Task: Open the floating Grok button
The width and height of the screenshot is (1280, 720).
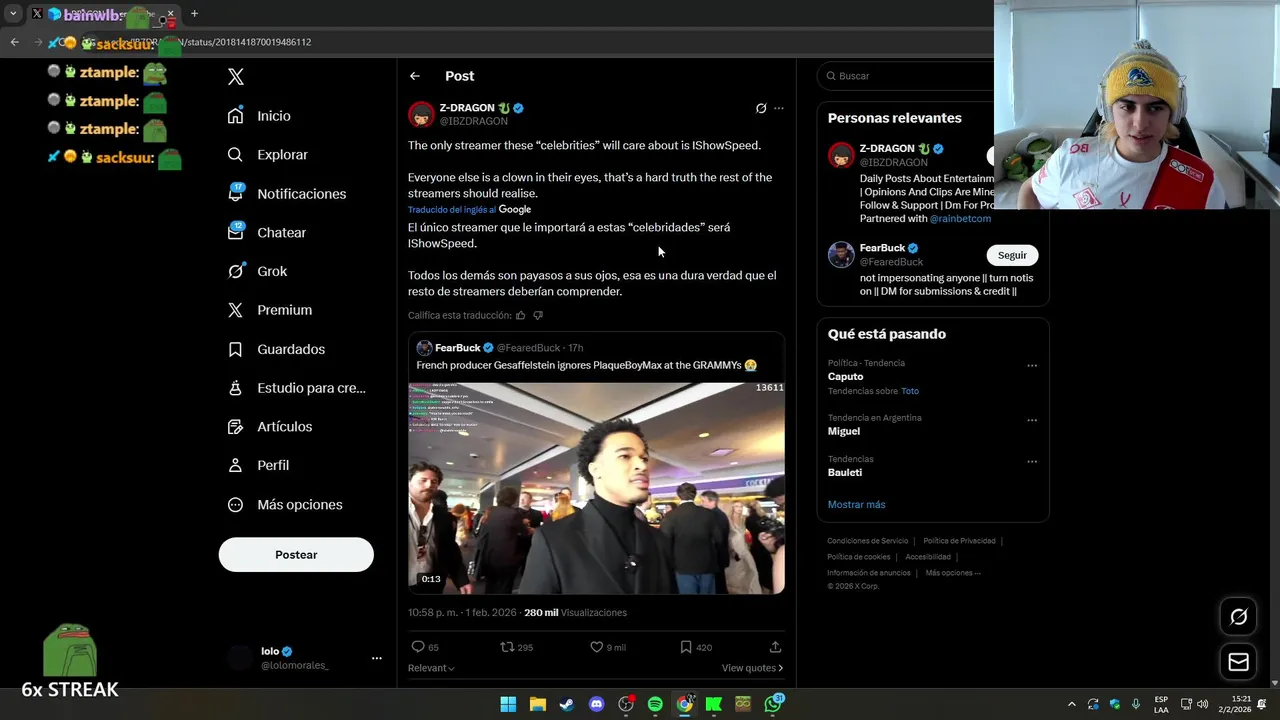Action: click(x=1238, y=617)
